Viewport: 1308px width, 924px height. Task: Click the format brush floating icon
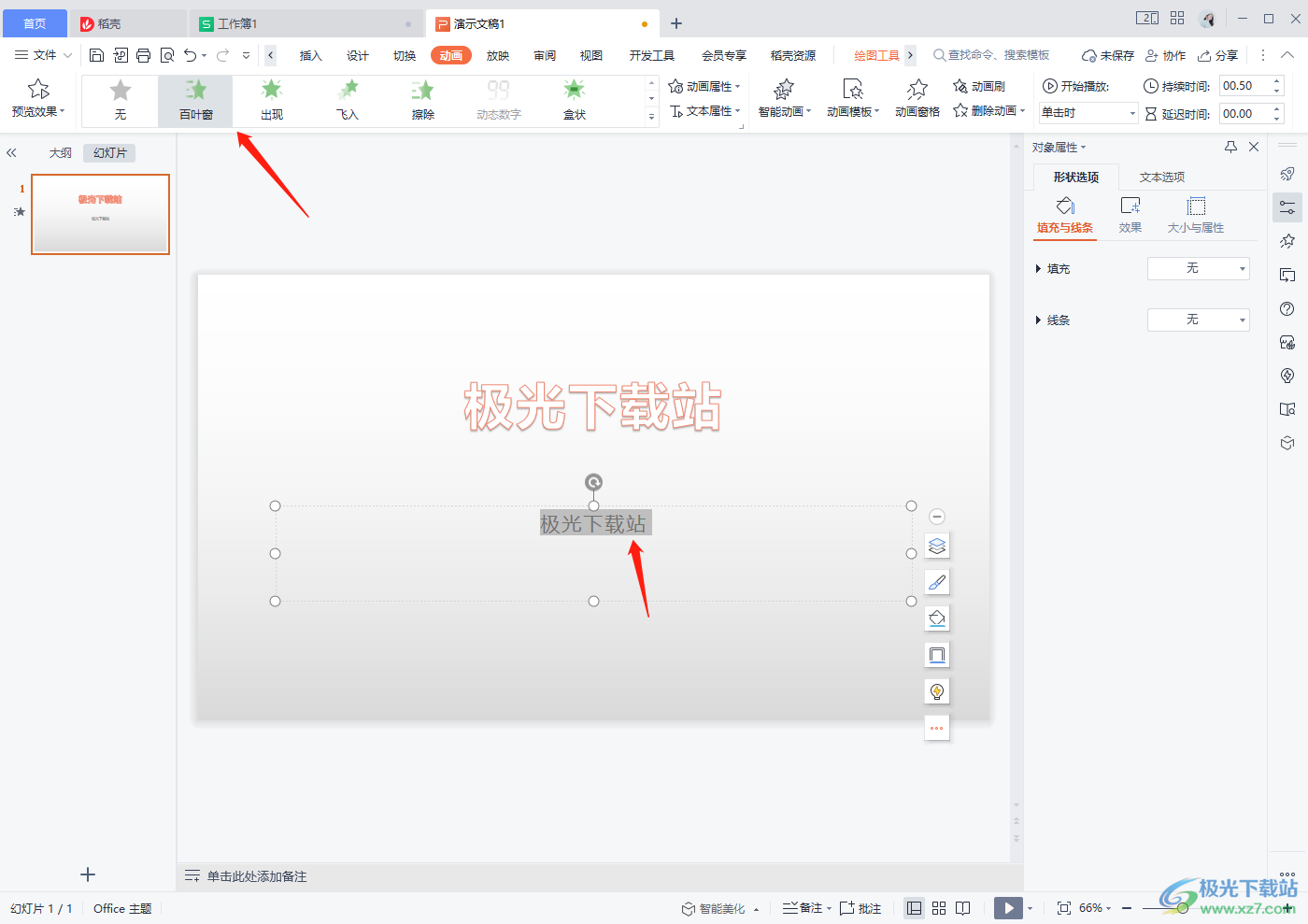(937, 582)
